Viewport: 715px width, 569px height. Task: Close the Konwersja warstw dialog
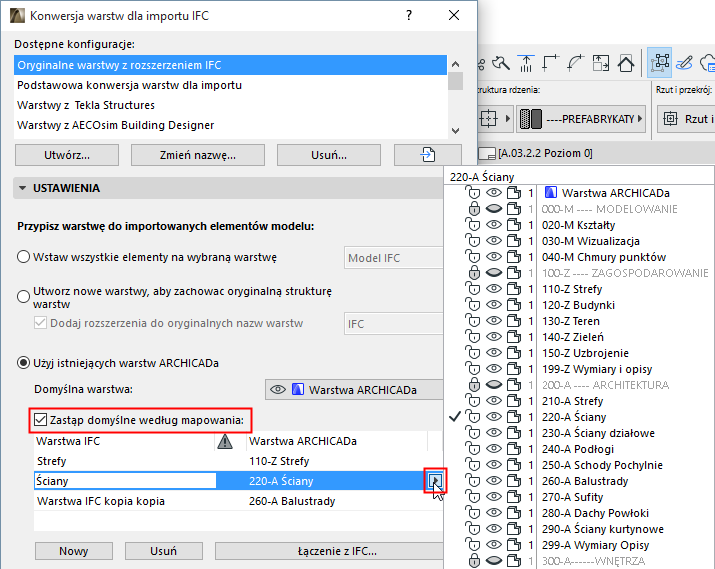(x=454, y=15)
